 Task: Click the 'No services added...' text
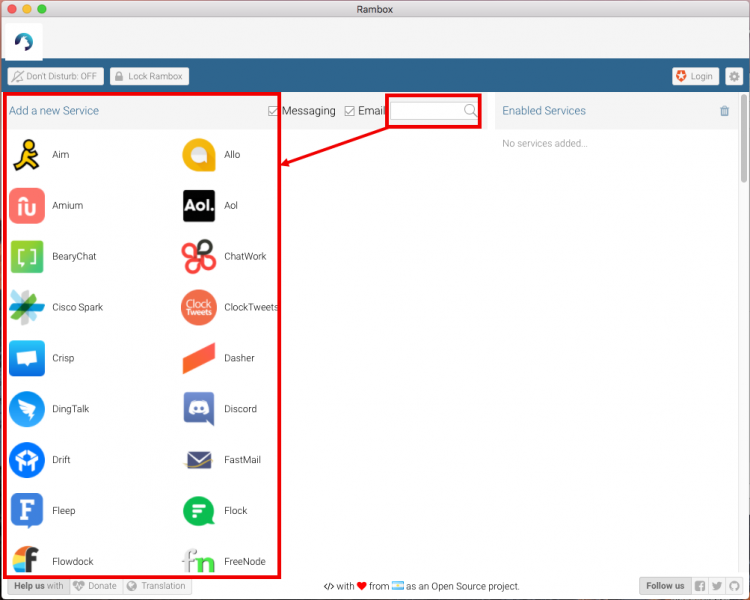coord(545,143)
